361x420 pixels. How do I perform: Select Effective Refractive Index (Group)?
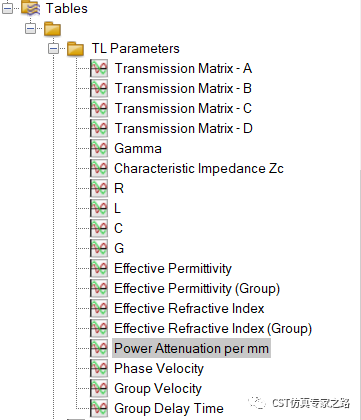(213, 328)
